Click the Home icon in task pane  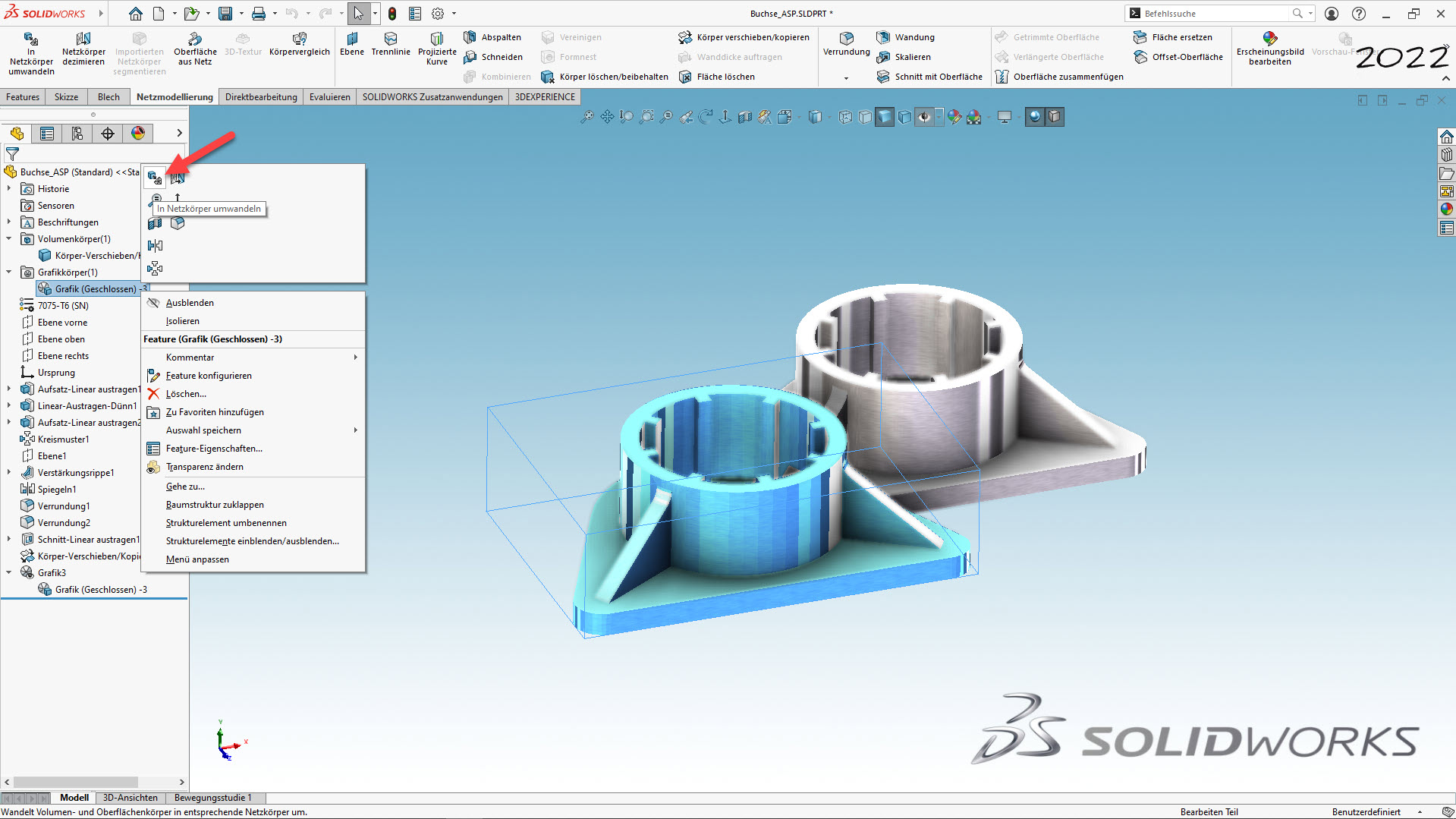click(x=1447, y=137)
